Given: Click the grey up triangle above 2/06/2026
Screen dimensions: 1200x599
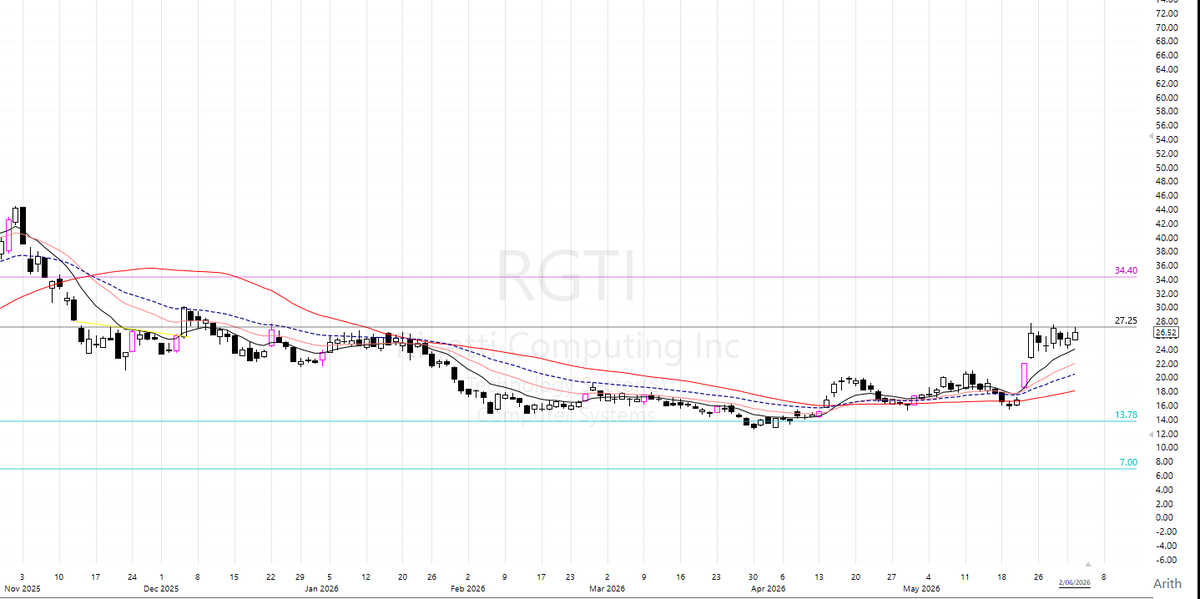Looking at the screenshot, I should [1088, 565].
